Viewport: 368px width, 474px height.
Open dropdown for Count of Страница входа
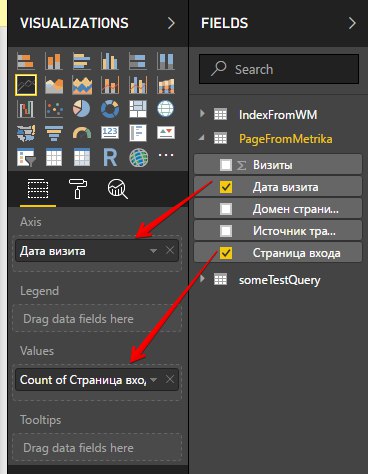coord(153,380)
